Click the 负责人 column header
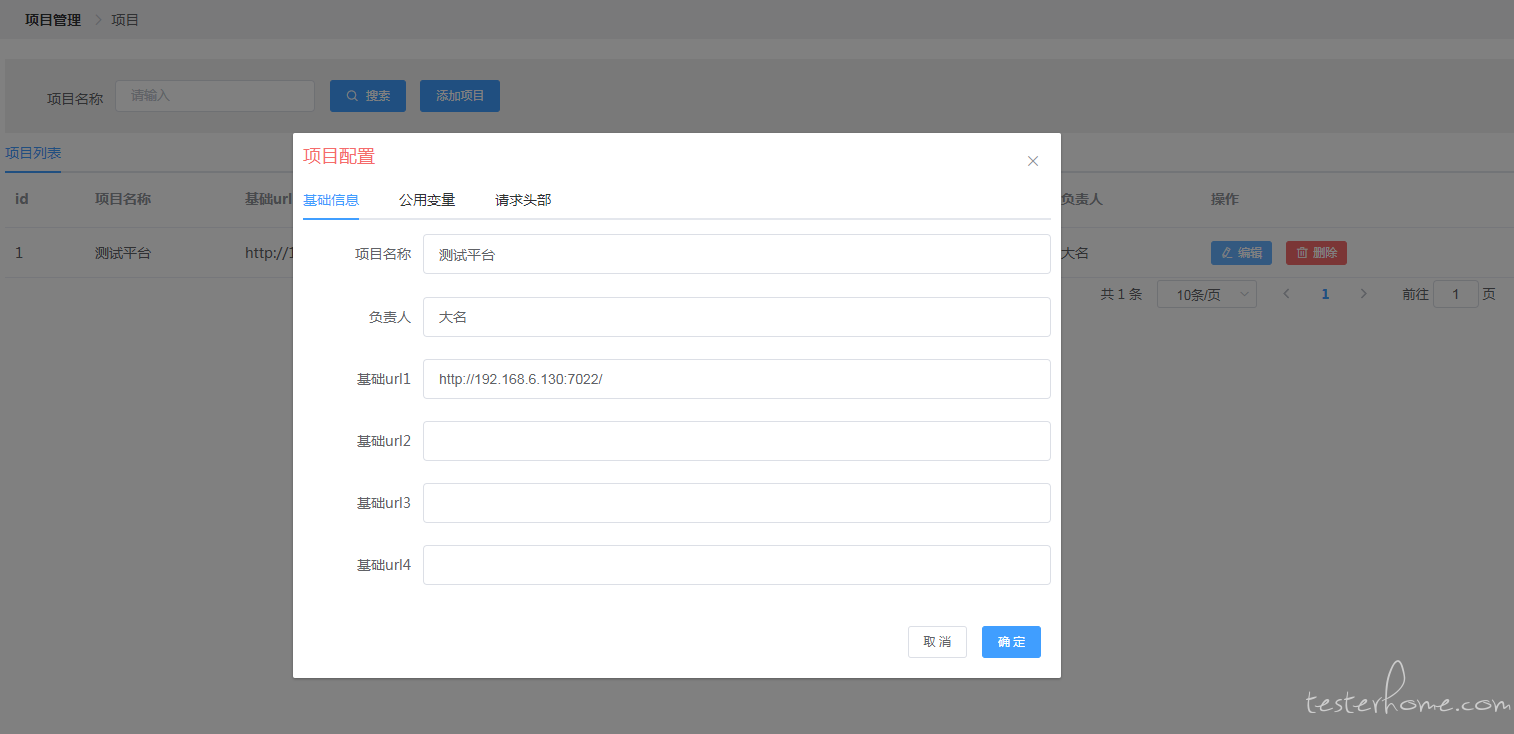This screenshot has height=734, width=1514. (x=1081, y=199)
